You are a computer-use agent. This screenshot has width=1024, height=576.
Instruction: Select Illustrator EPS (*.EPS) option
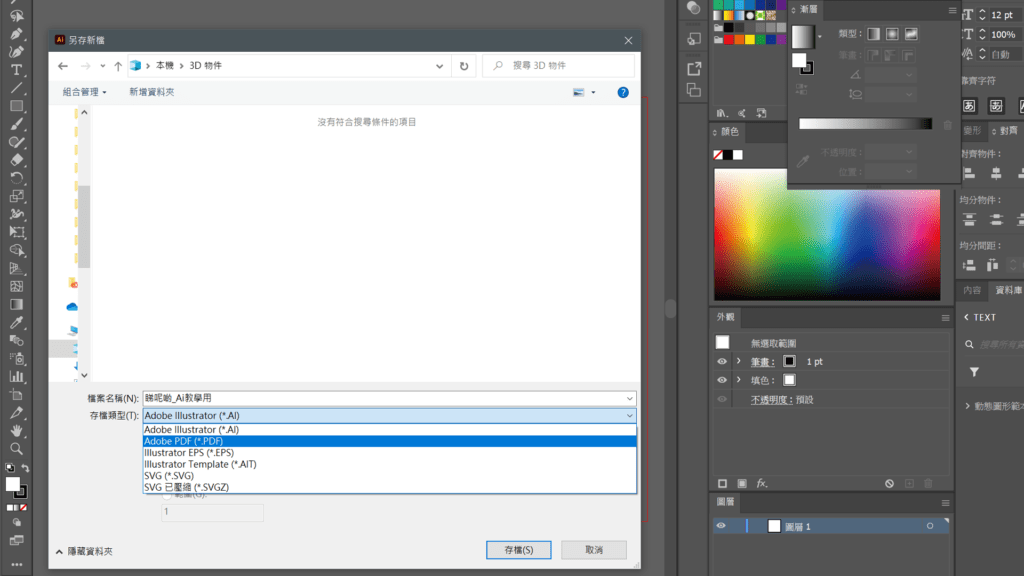pos(389,452)
